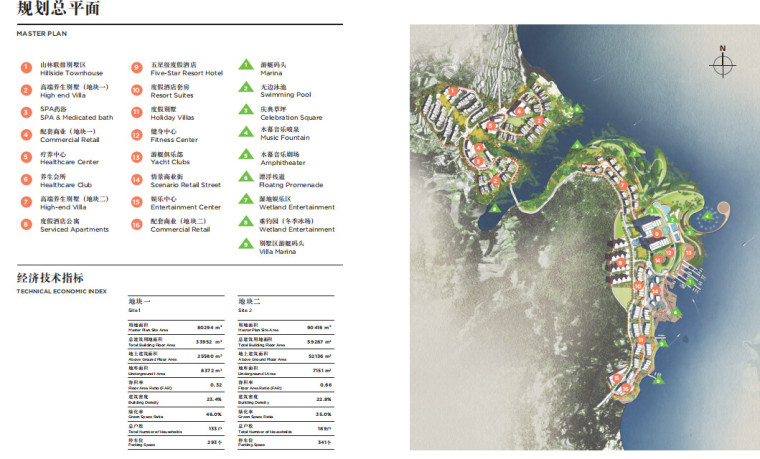Click the green triangle Villa Marina icon

point(245,246)
